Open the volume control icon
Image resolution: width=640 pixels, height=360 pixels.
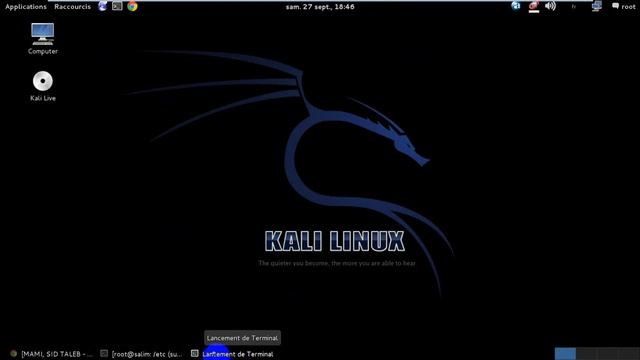[551, 6]
